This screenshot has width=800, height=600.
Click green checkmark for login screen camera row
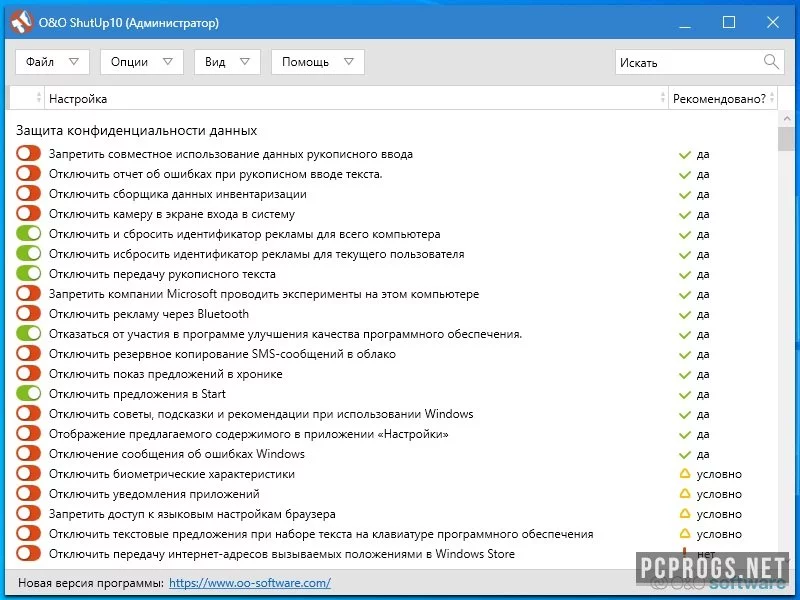(x=685, y=215)
